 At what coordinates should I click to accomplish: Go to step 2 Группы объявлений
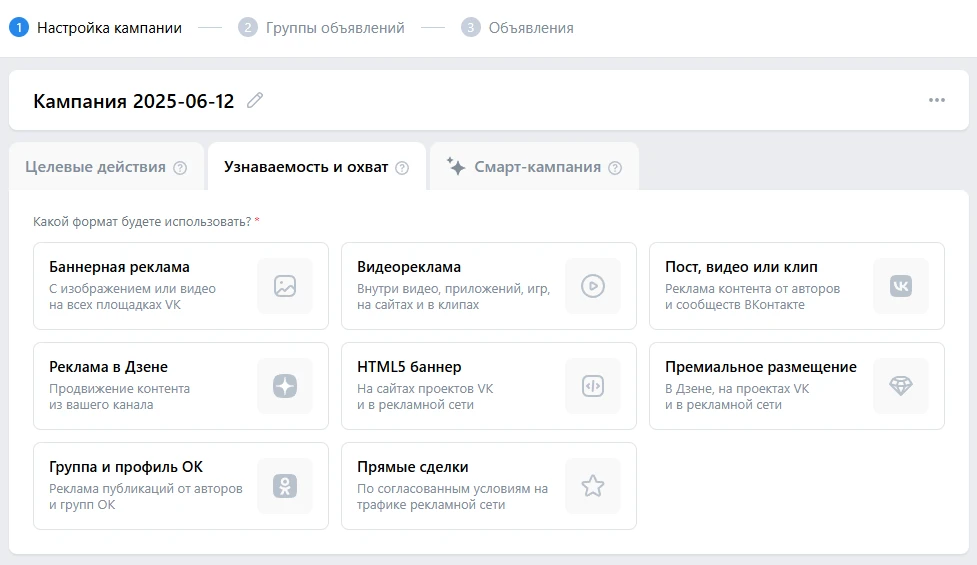(334, 28)
